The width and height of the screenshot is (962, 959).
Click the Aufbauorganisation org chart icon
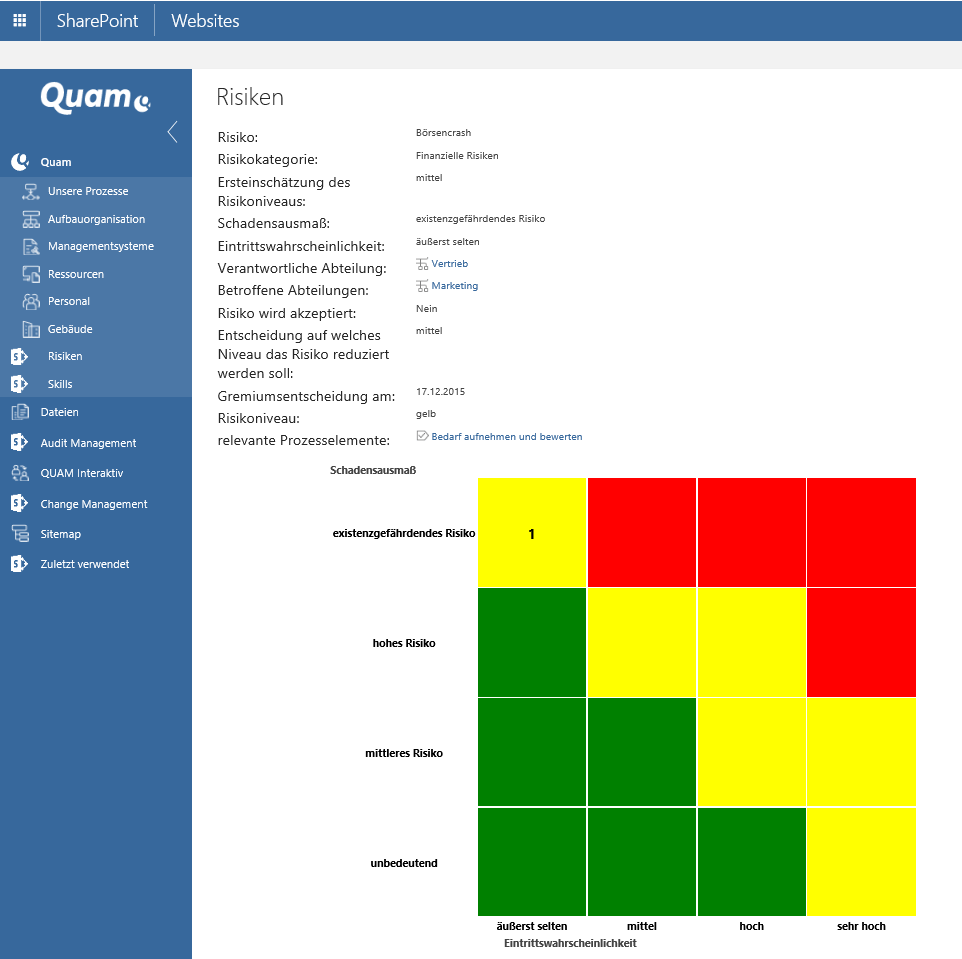tap(30, 219)
